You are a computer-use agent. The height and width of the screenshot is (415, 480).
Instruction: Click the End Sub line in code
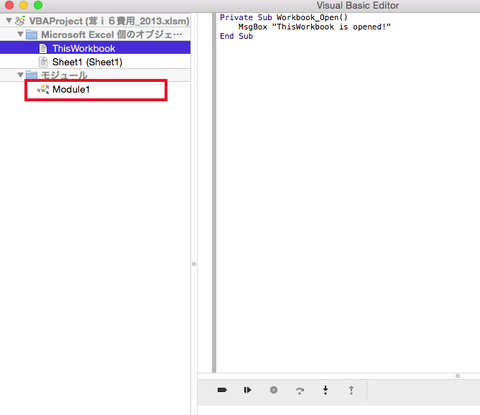pyautogui.click(x=236, y=36)
